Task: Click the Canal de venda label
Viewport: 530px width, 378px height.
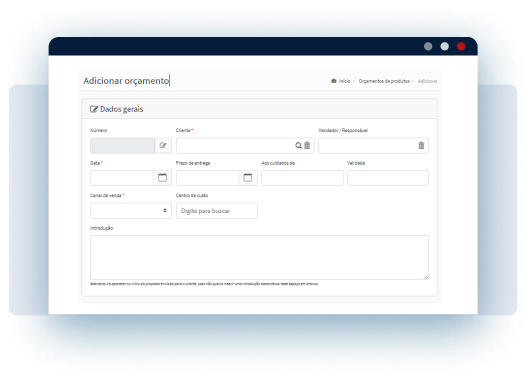Action: [106, 195]
